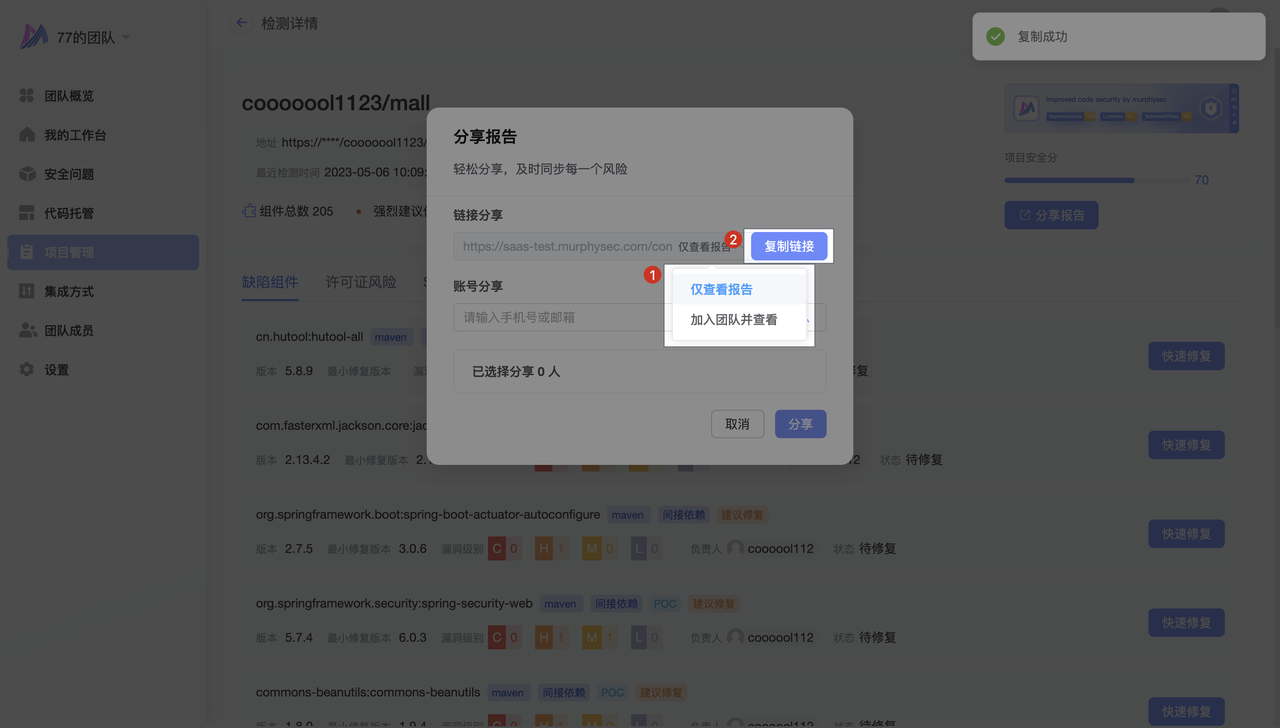Confirm sharing with the 分享 button
Viewport: 1280px width, 728px height.
click(x=800, y=424)
